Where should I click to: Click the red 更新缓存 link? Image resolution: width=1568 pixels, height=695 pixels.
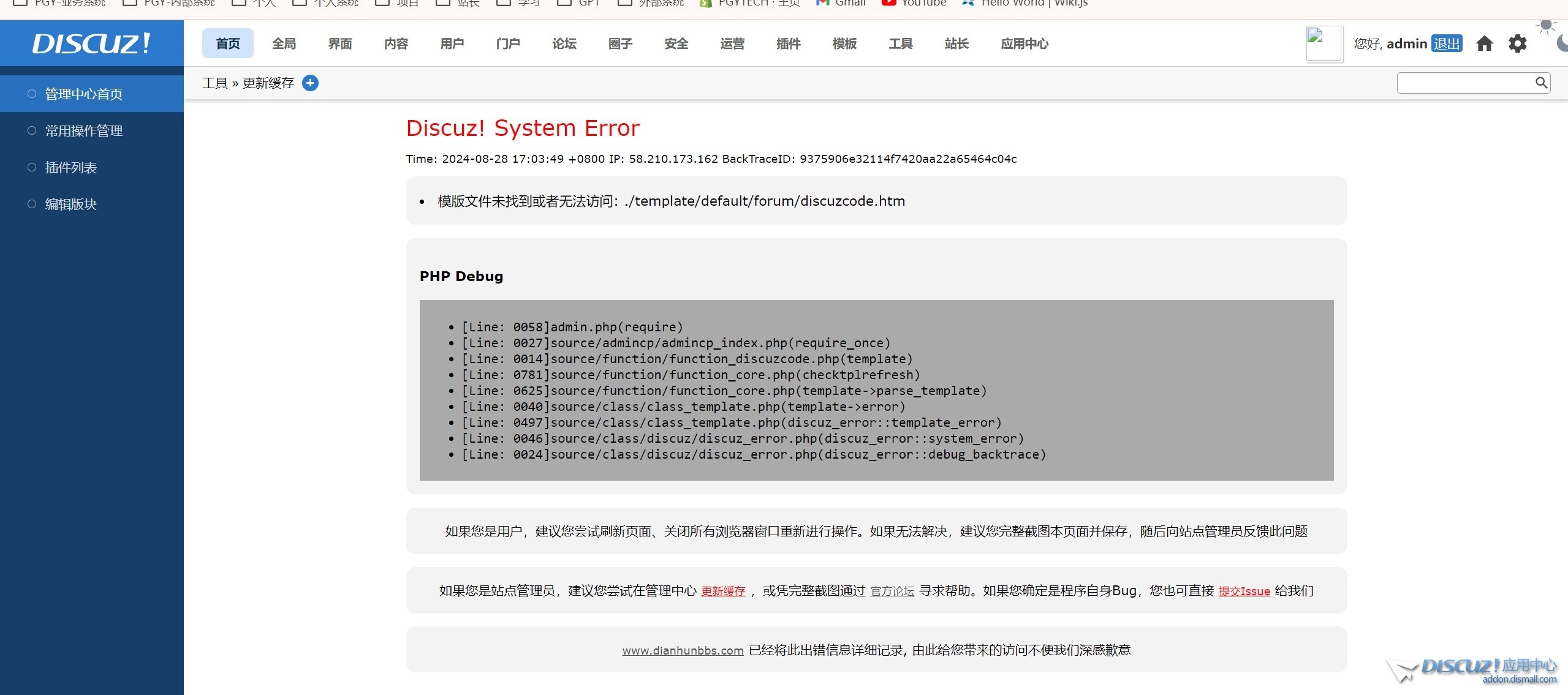[723, 591]
